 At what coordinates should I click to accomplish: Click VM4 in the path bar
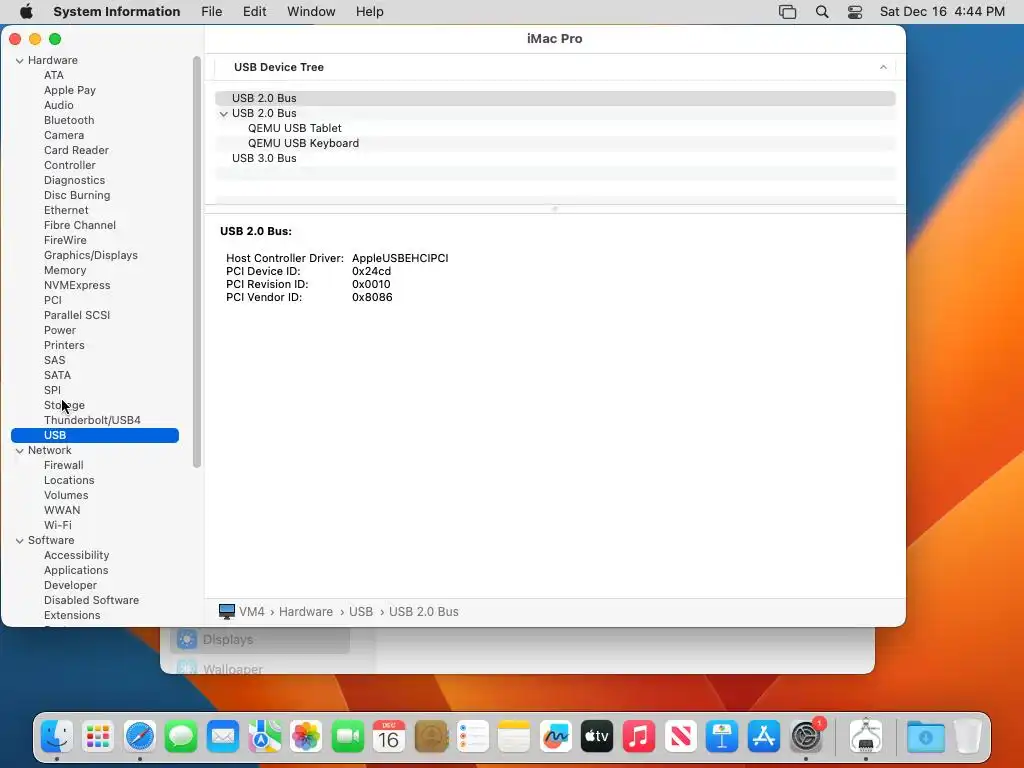(x=251, y=612)
